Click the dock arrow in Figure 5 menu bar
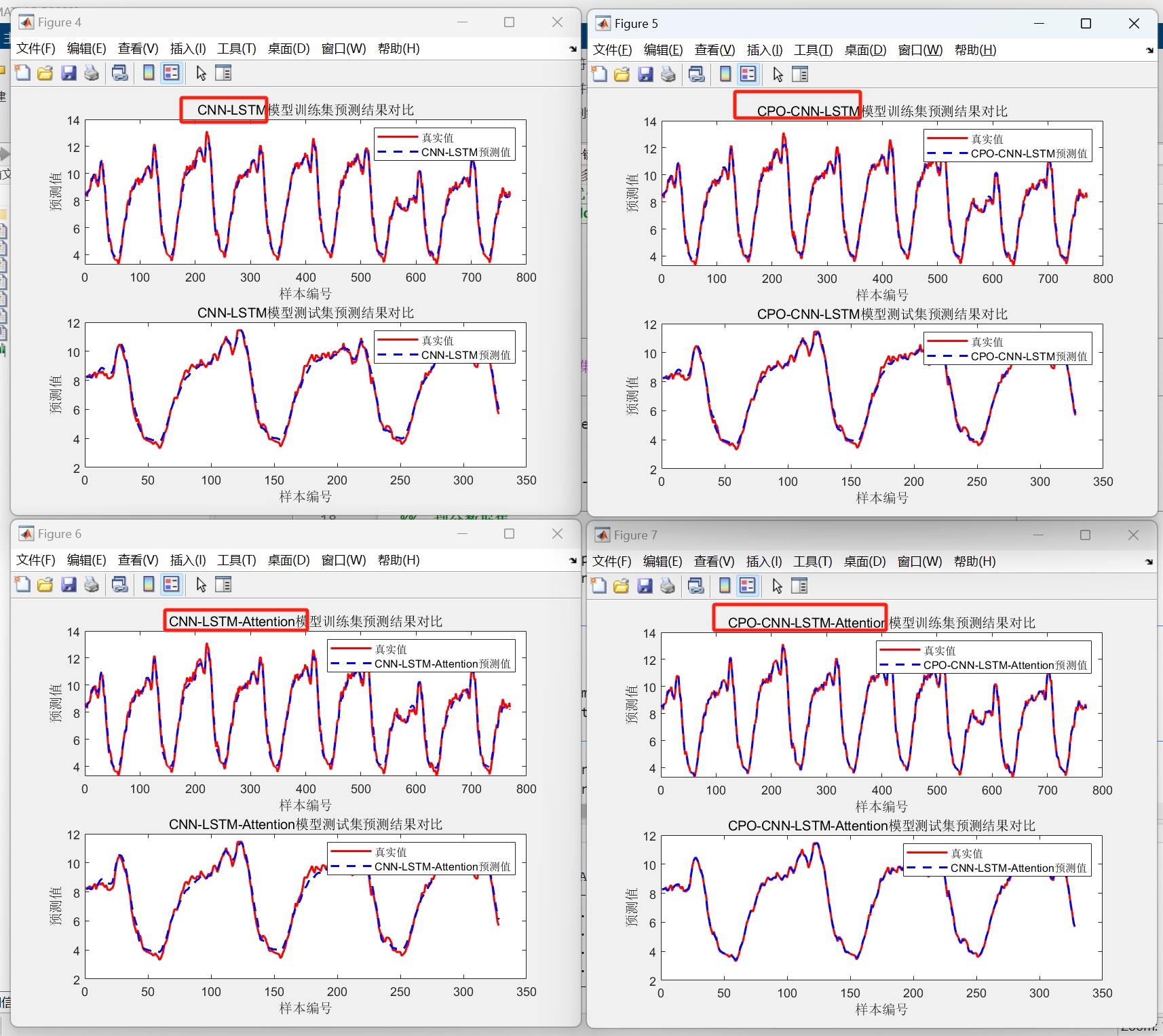The height and width of the screenshot is (1036, 1163). point(1149,50)
